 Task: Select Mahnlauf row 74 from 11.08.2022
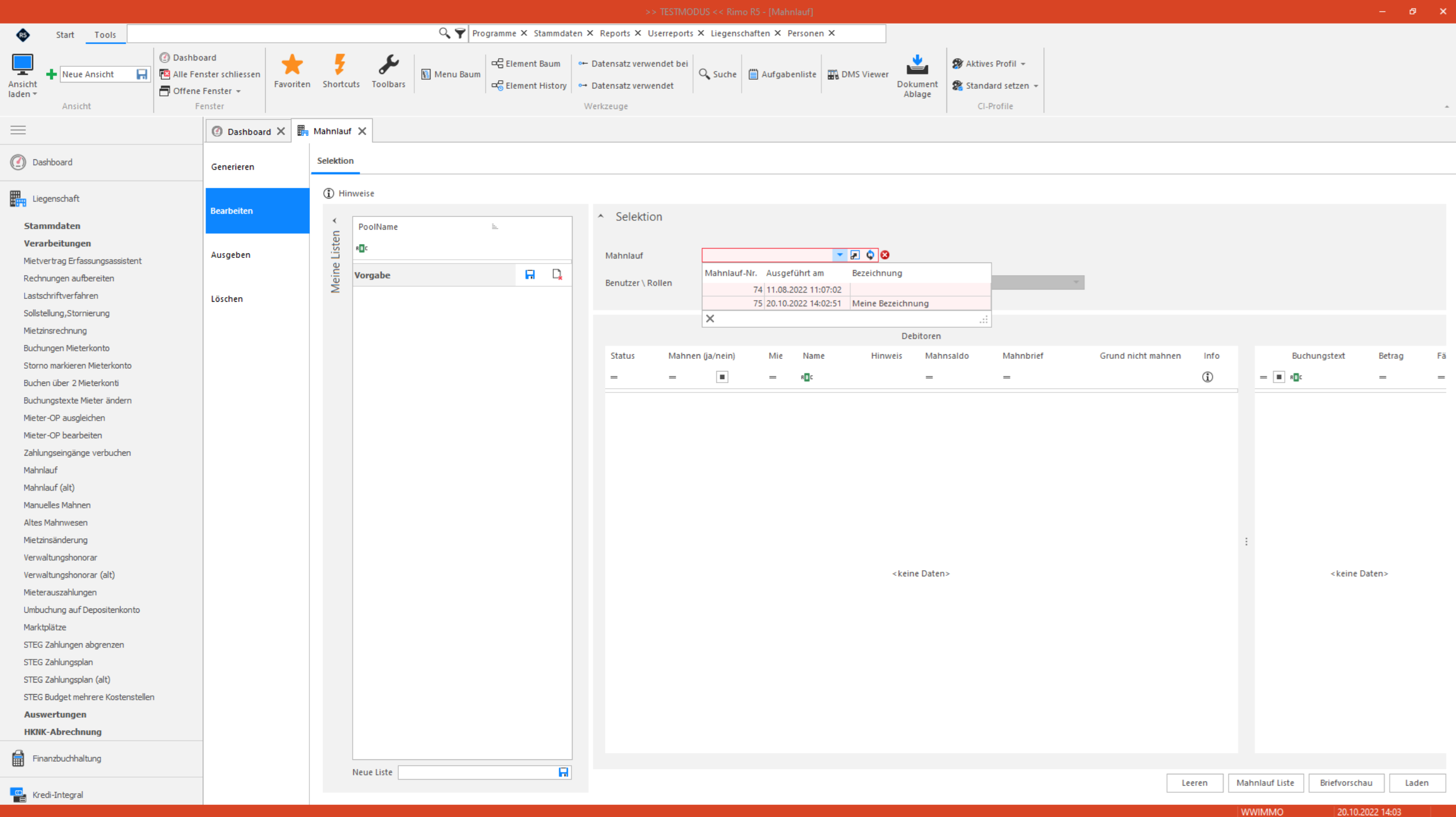coord(846,290)
